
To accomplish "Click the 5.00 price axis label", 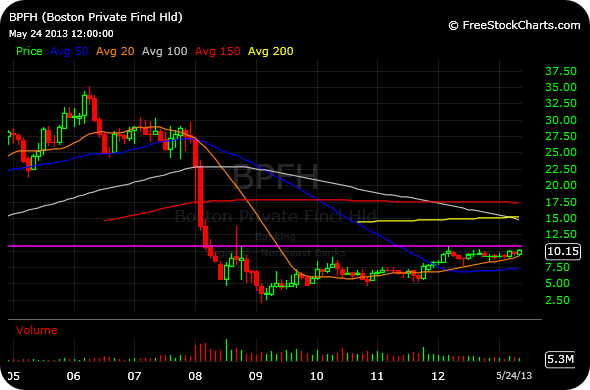I will (557, 283).
